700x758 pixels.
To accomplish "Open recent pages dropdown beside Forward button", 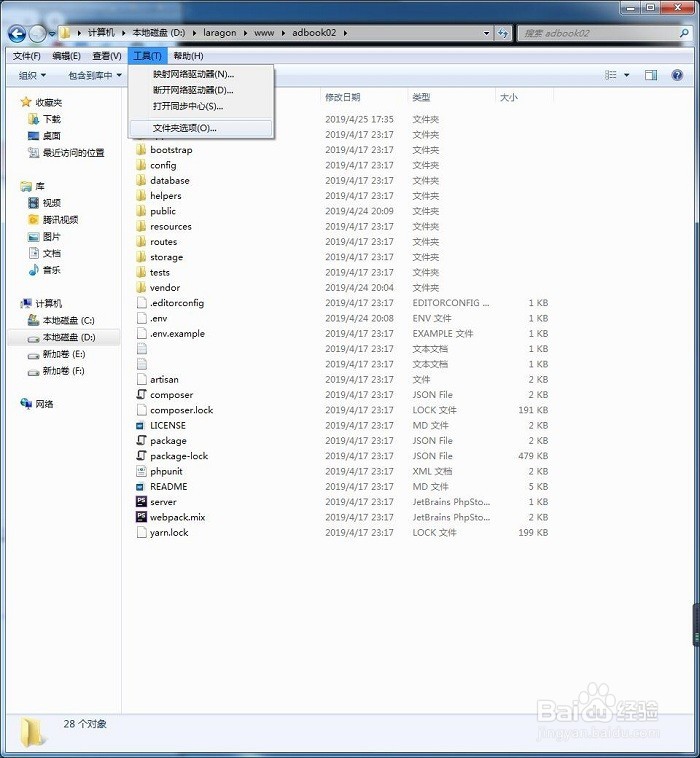I will tap(51, 34).
